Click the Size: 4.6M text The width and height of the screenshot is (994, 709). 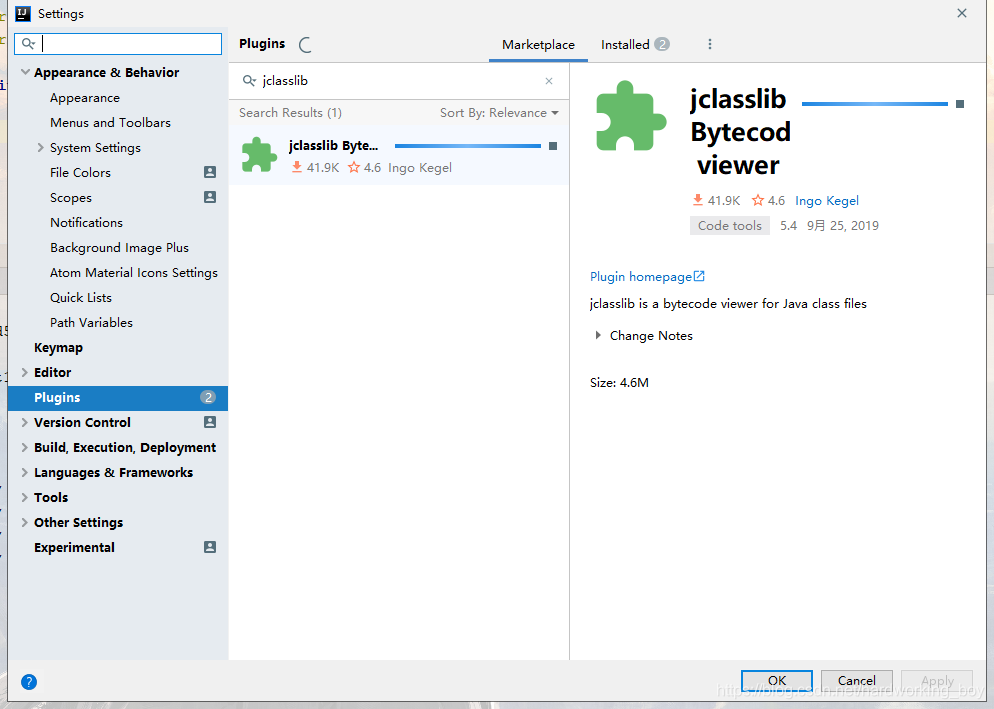pos(619,382)
